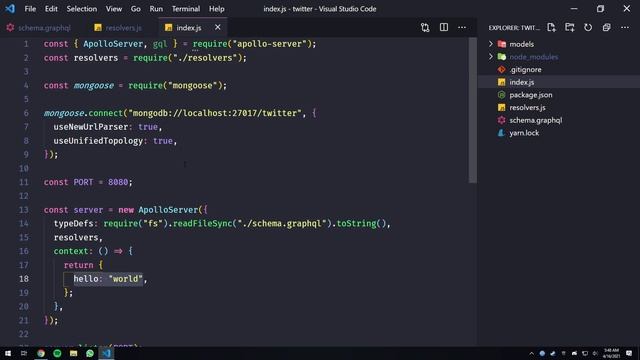Image resolution: width=640 pixels, height=360 pixels.
Task: Open yarn.lock in Explorer
Action: tap(524, 133)
